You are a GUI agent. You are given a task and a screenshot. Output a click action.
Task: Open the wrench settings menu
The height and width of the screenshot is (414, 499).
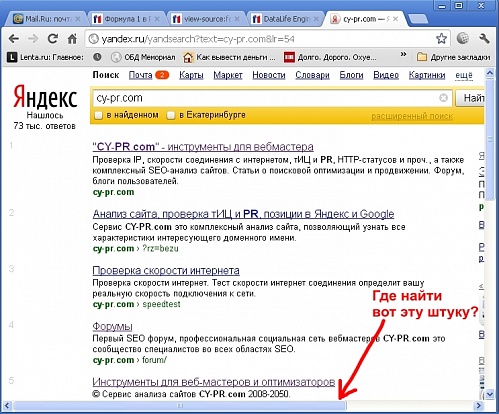point(484,39)
